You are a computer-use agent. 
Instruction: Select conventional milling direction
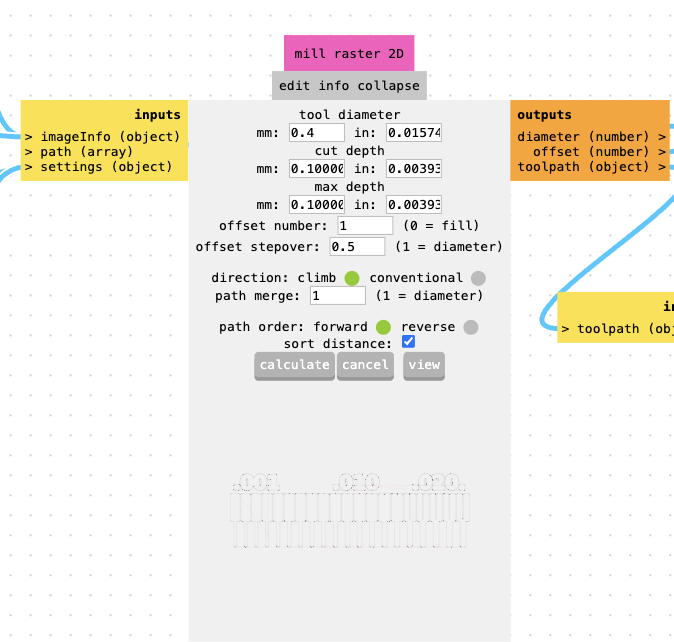[478, 278]
